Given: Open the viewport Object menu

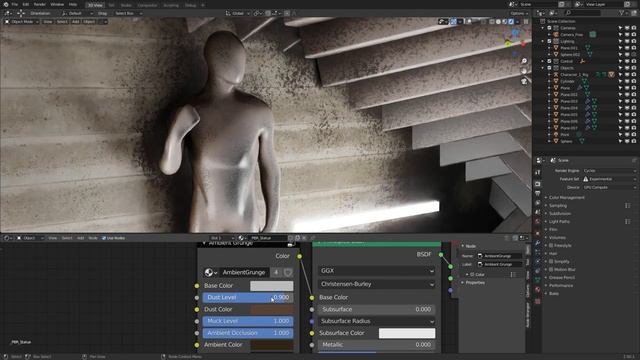Looking at the screenshot, I should pyautogui.click(x=89, y=22).
